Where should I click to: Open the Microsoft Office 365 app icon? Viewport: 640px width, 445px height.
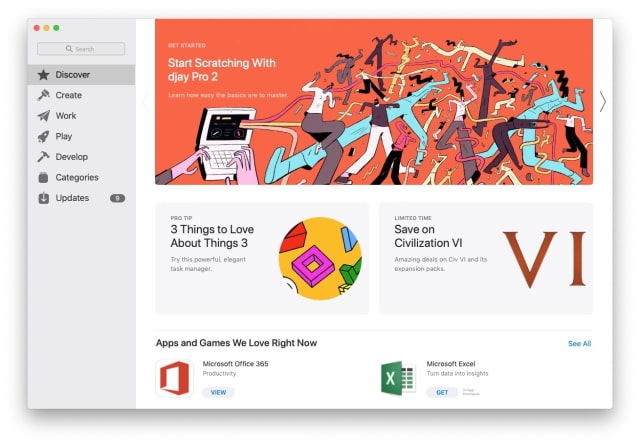[x=175, y=378]
